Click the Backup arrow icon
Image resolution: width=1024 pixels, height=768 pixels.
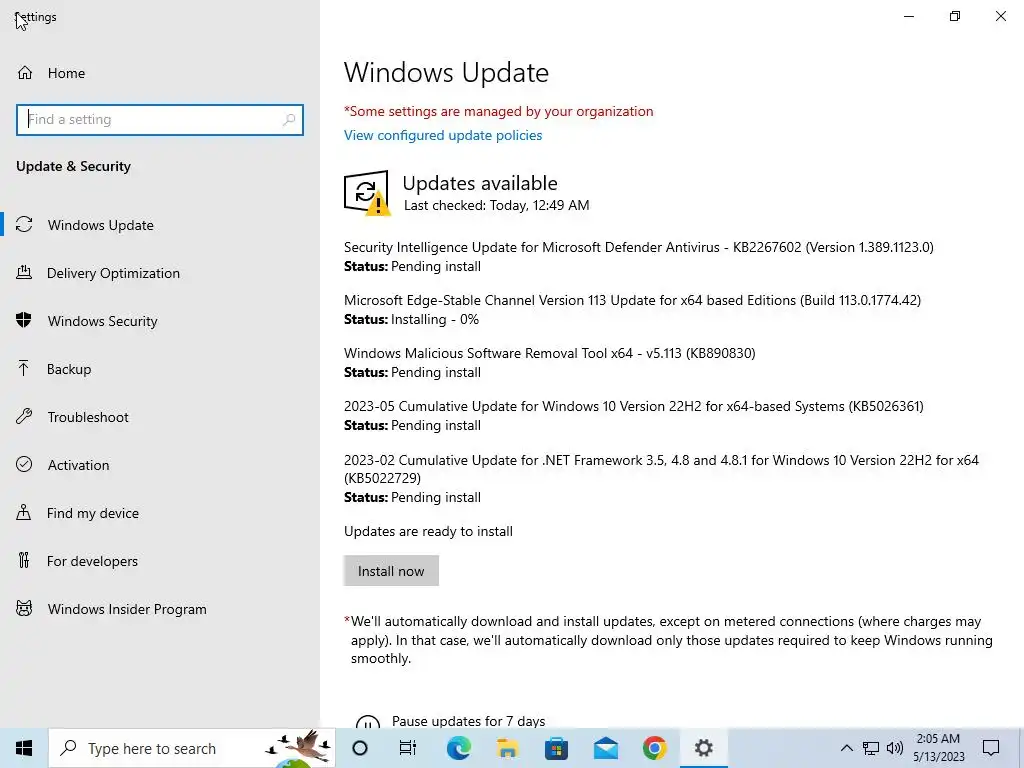(x=24, y=369)
